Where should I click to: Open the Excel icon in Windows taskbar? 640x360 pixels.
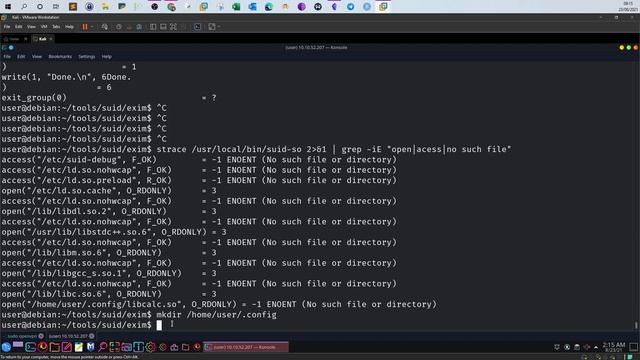point(236,7)
